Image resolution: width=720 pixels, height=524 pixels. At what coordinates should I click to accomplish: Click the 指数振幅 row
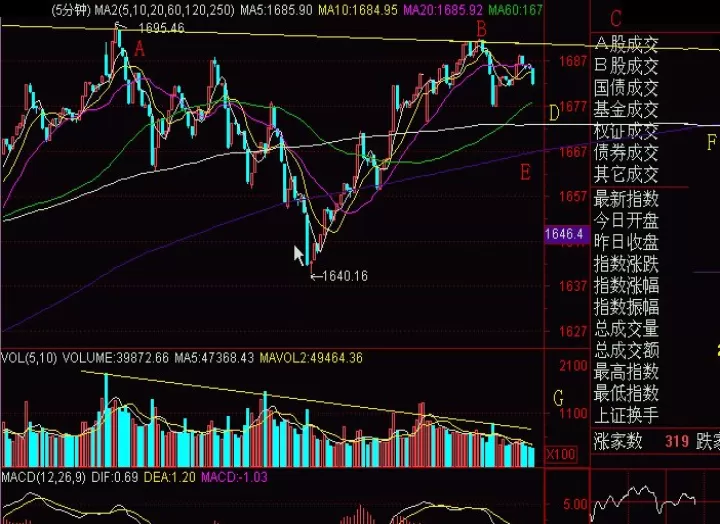click(626, 307)
